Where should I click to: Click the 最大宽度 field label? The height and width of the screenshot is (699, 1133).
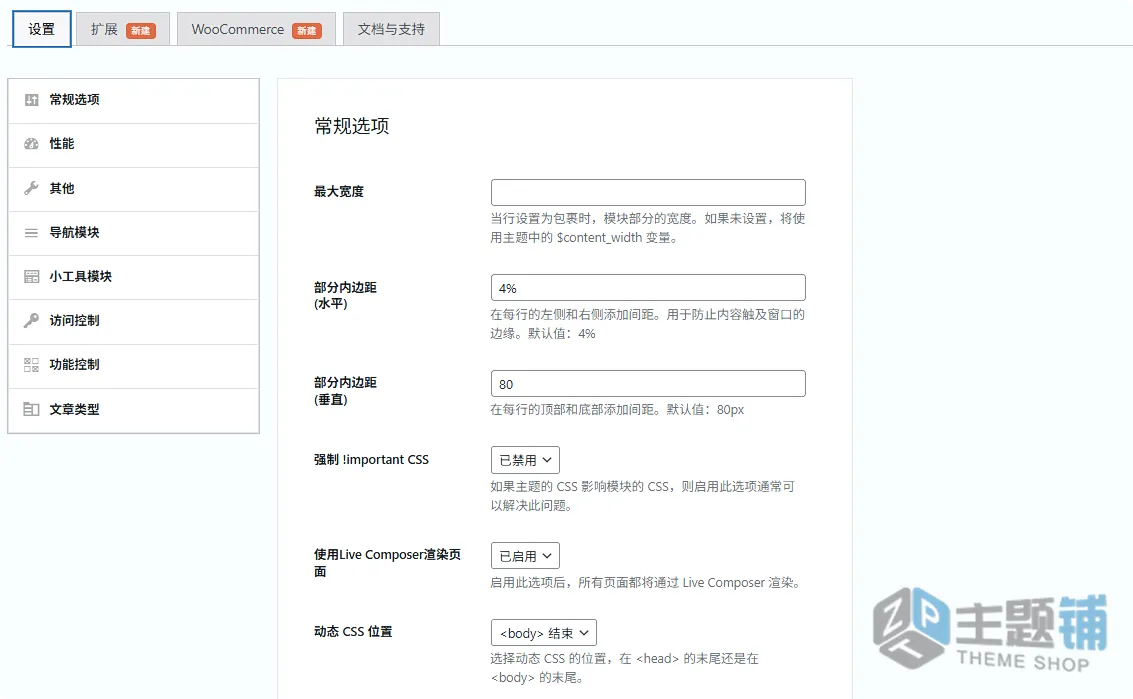(339, 192)
